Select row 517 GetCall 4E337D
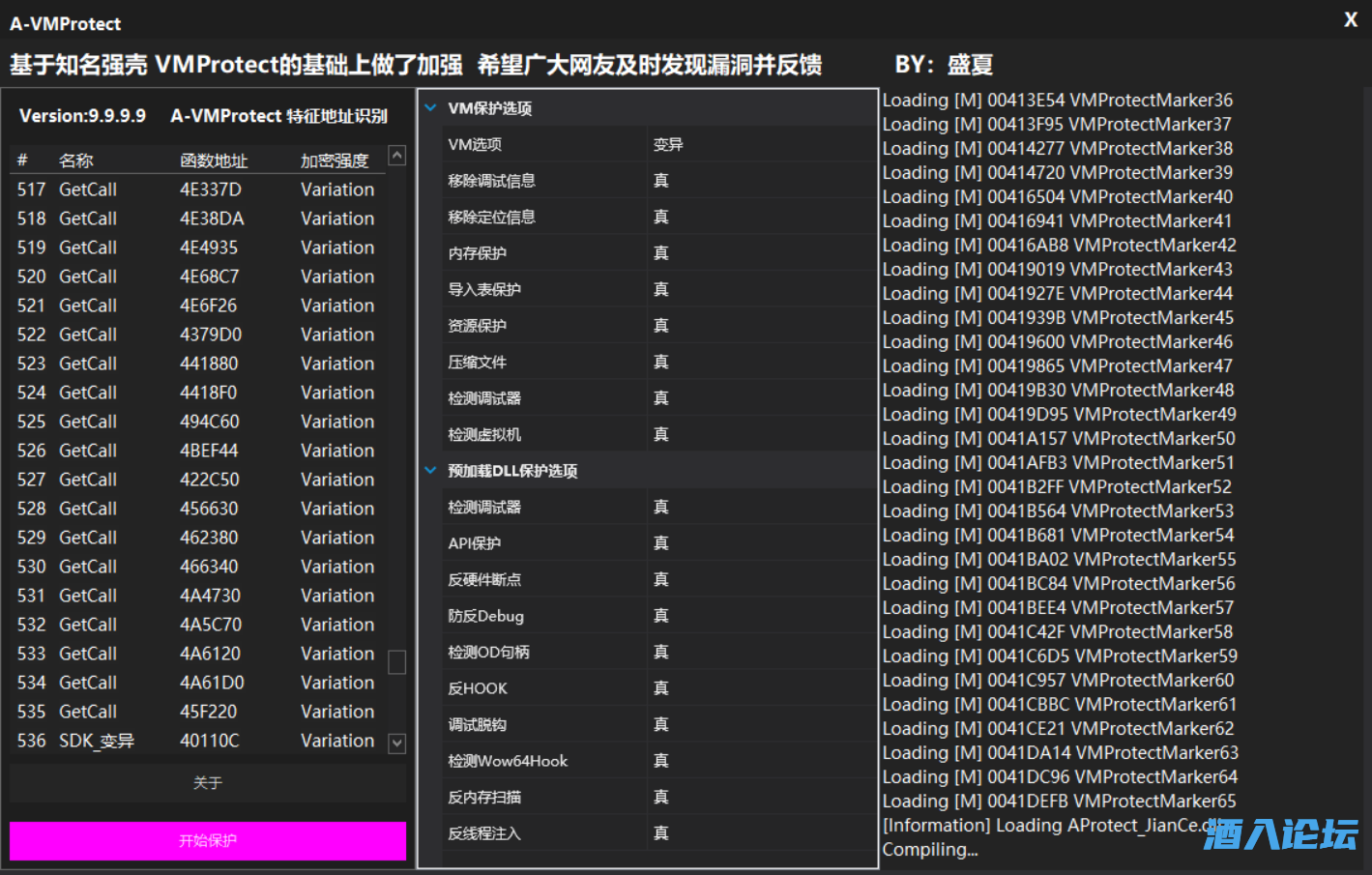This screenshot has height=875, width=1372. click(197, 190)
